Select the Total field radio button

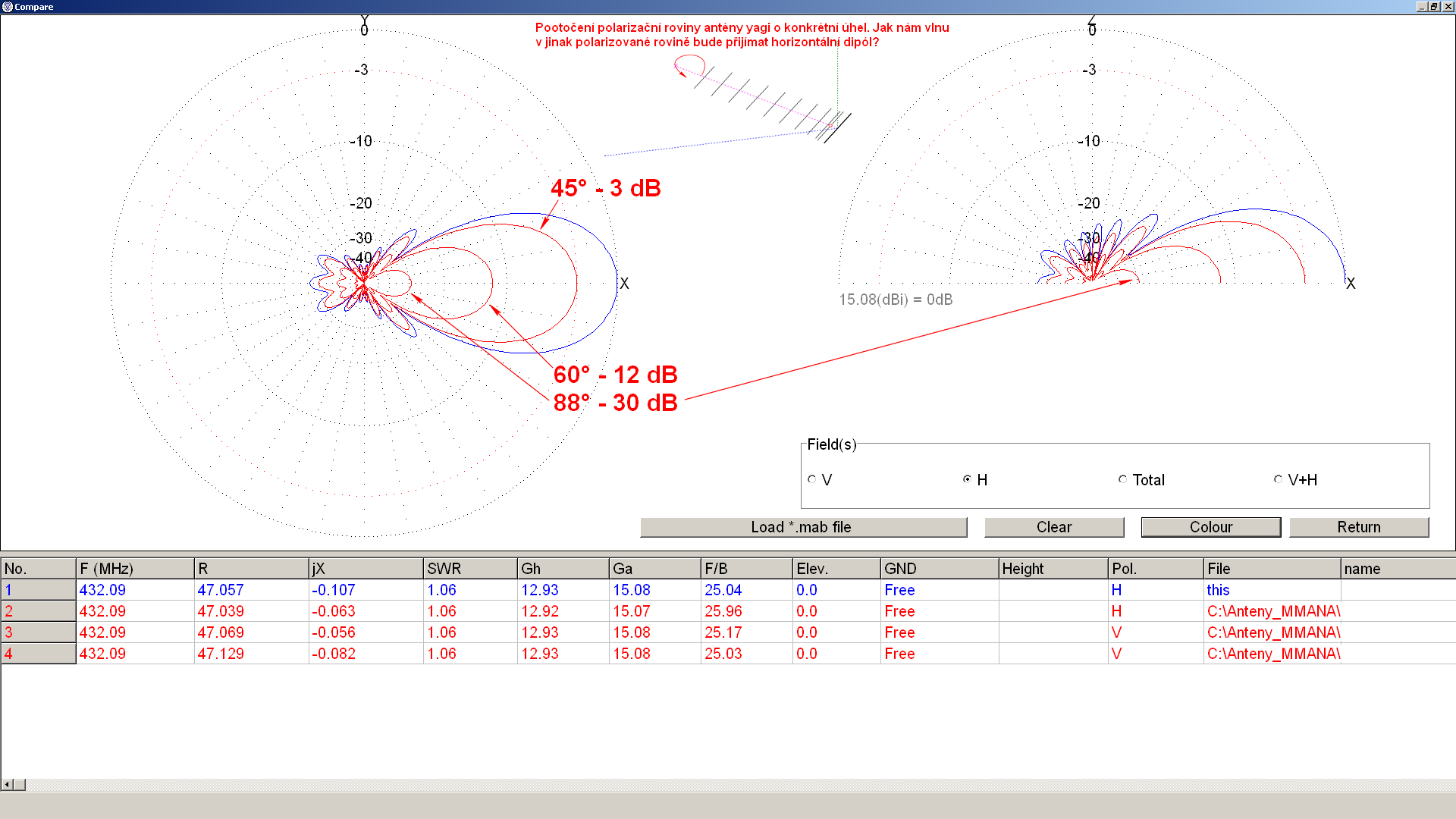pyautogui.click(x=1123, y=479)
